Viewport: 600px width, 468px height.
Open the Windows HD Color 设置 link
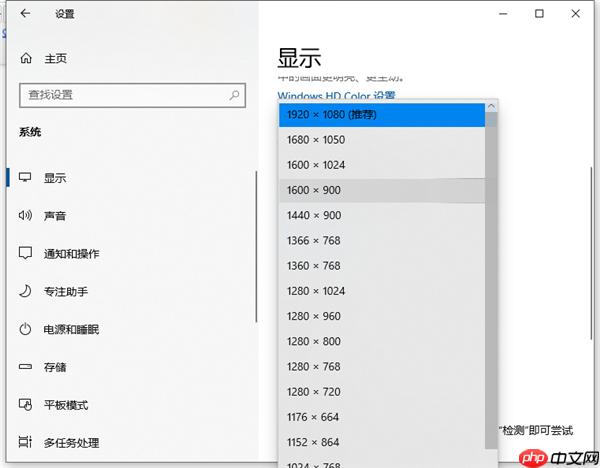[x=336, y=95]
